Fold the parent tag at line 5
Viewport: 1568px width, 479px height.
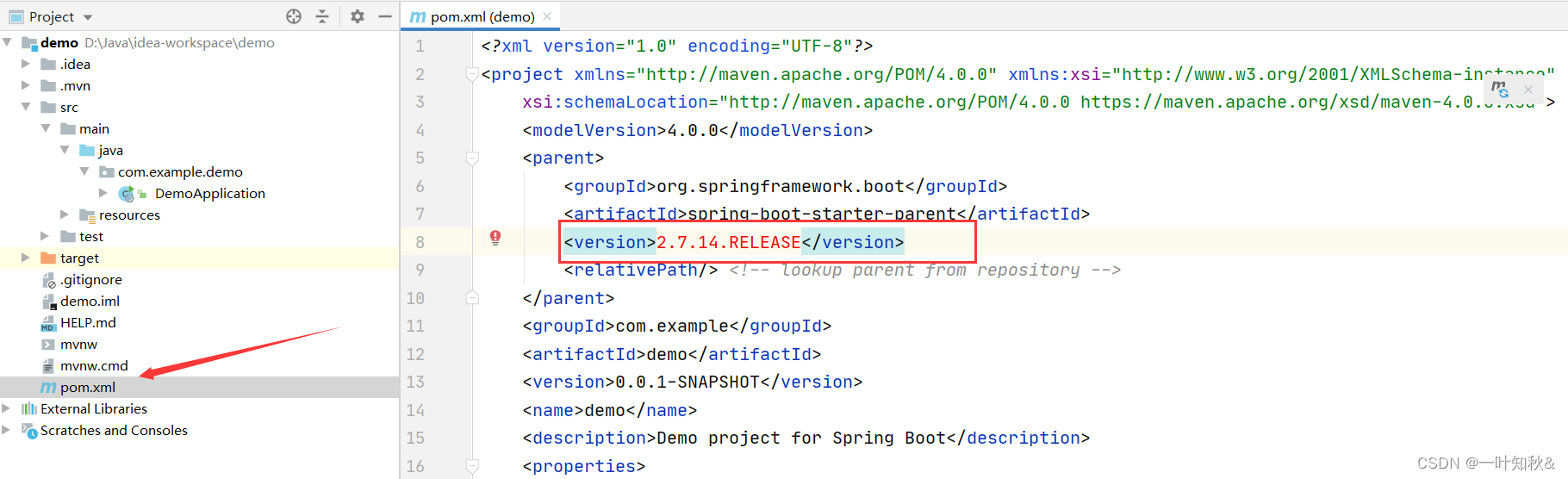coord(472,158)
